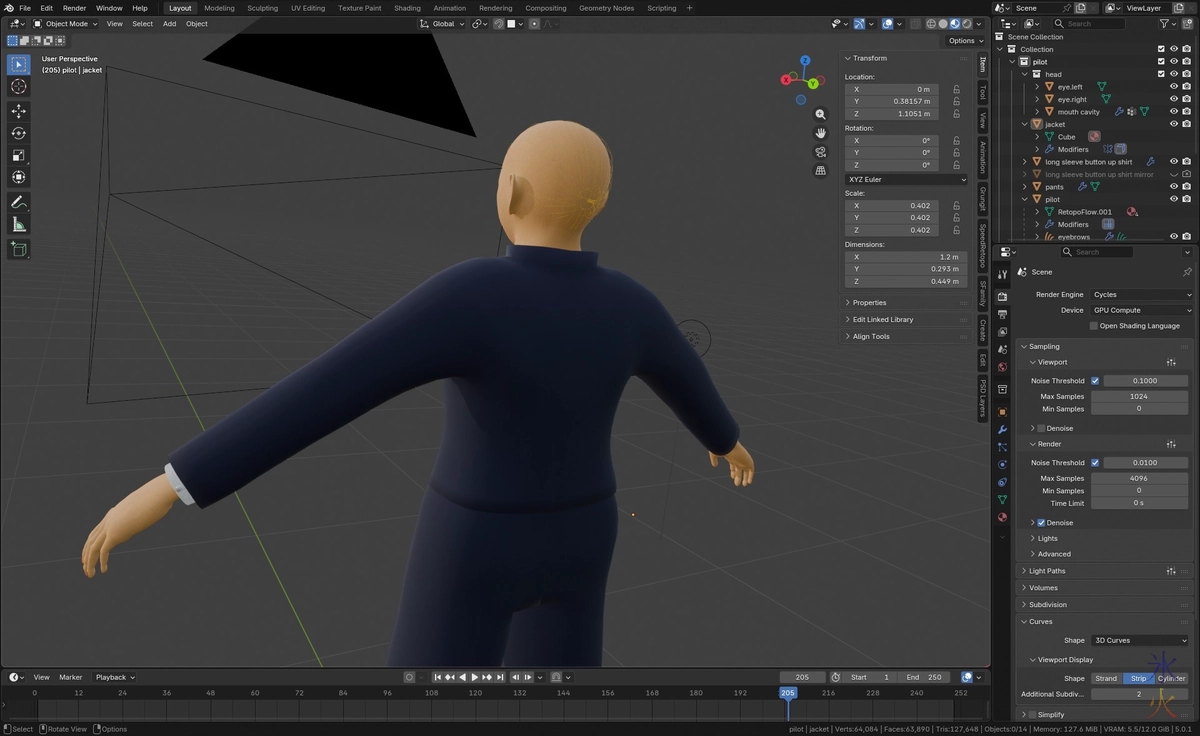The width and height of the screenshot is (1200, 736).
Task: Enable Open Shading Language checkbox
Action: 1094,326
